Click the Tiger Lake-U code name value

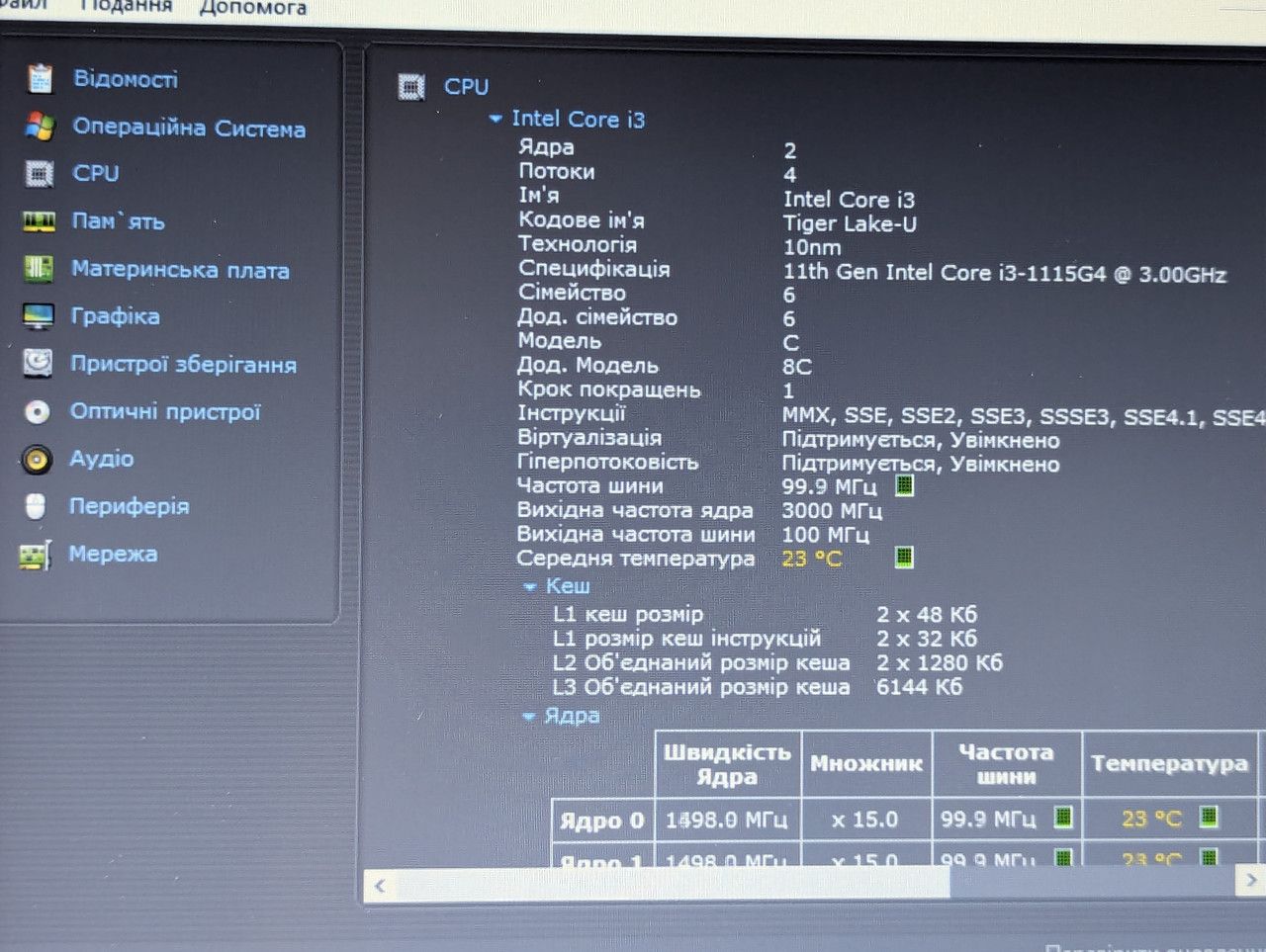pyautogui.click(x=850, y=224)
